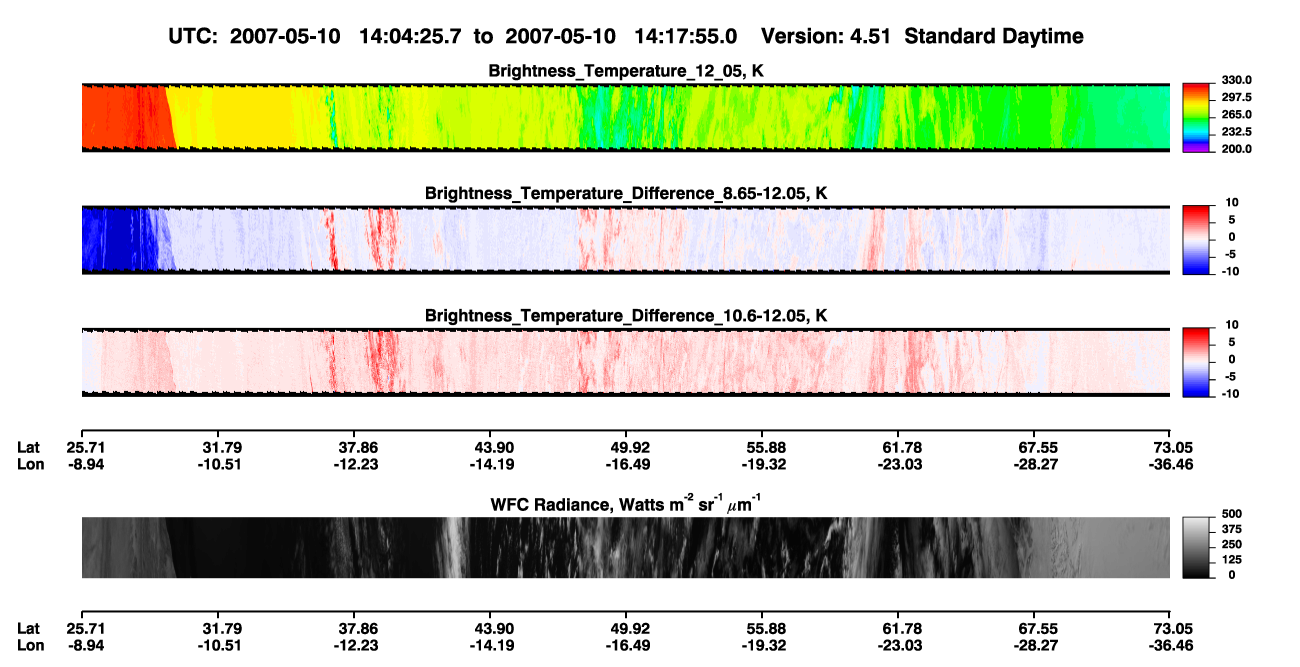This screenshot has width=1300, height=667.
Task: Click the 10.6-12.05 difference image strip
Action: click(626, 362)
